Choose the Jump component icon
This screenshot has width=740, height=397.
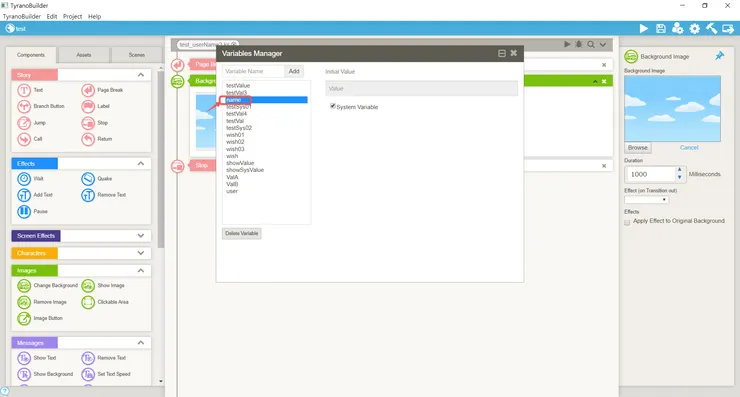pyautogui.click(x=24, y=123)
